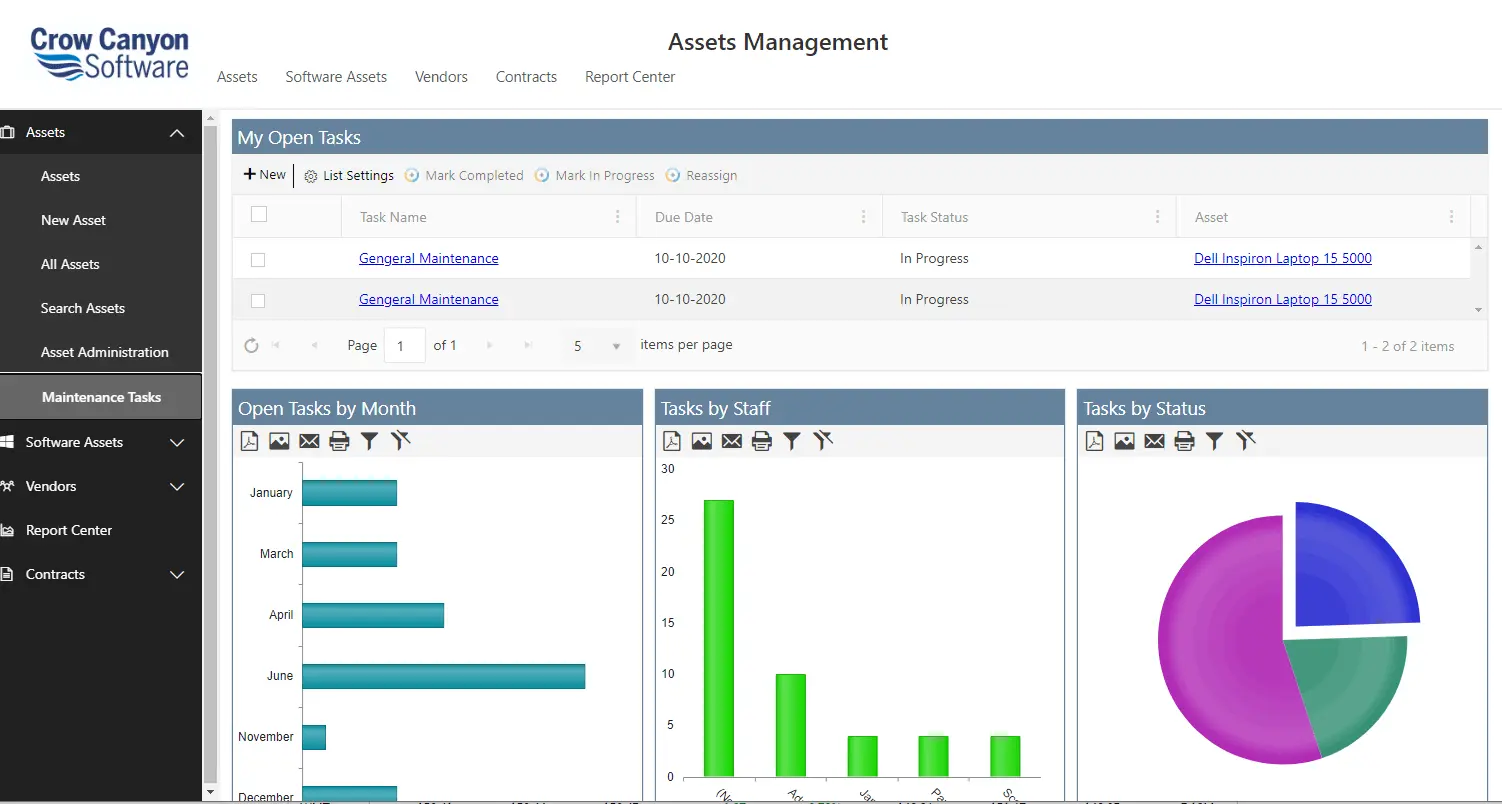
Task: Clear filters on the Tasks by Status chart
Action: pos(1246,441)
